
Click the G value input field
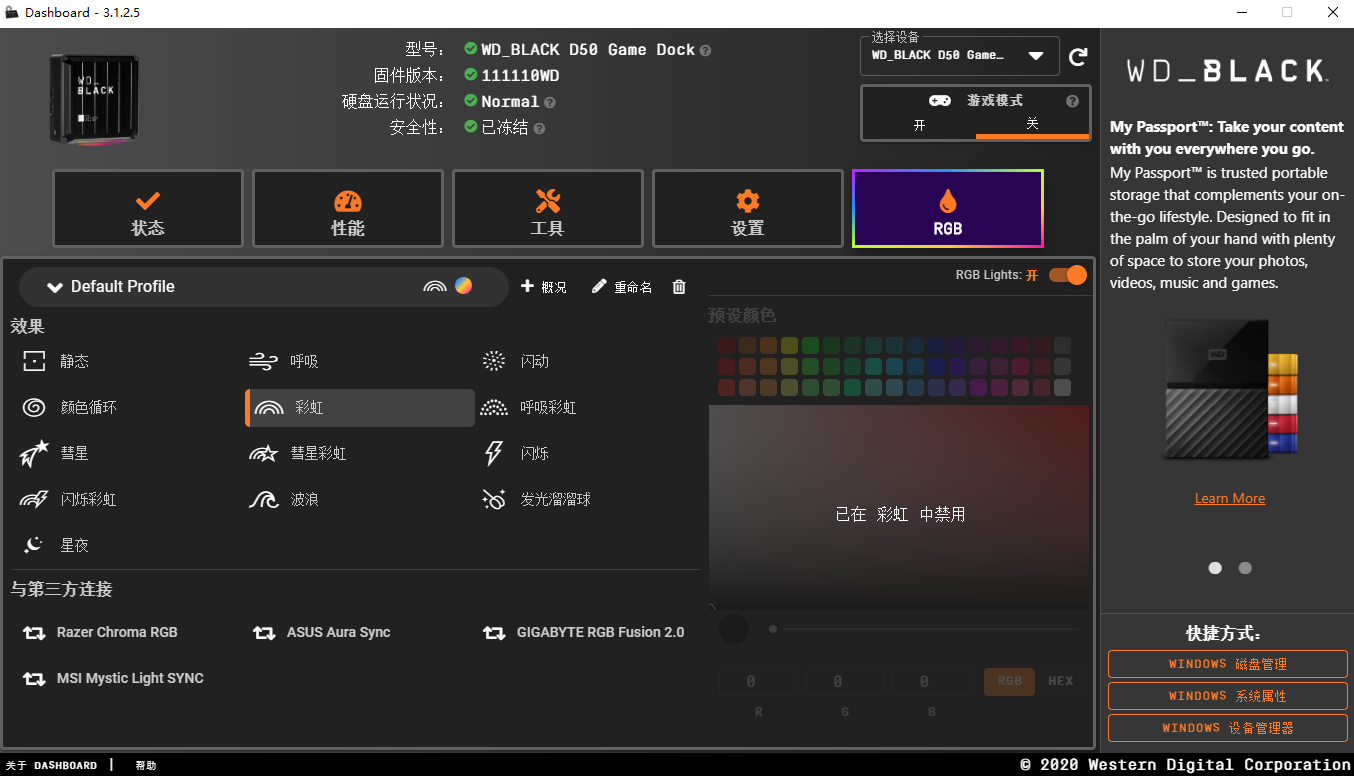tap(845, 682)
